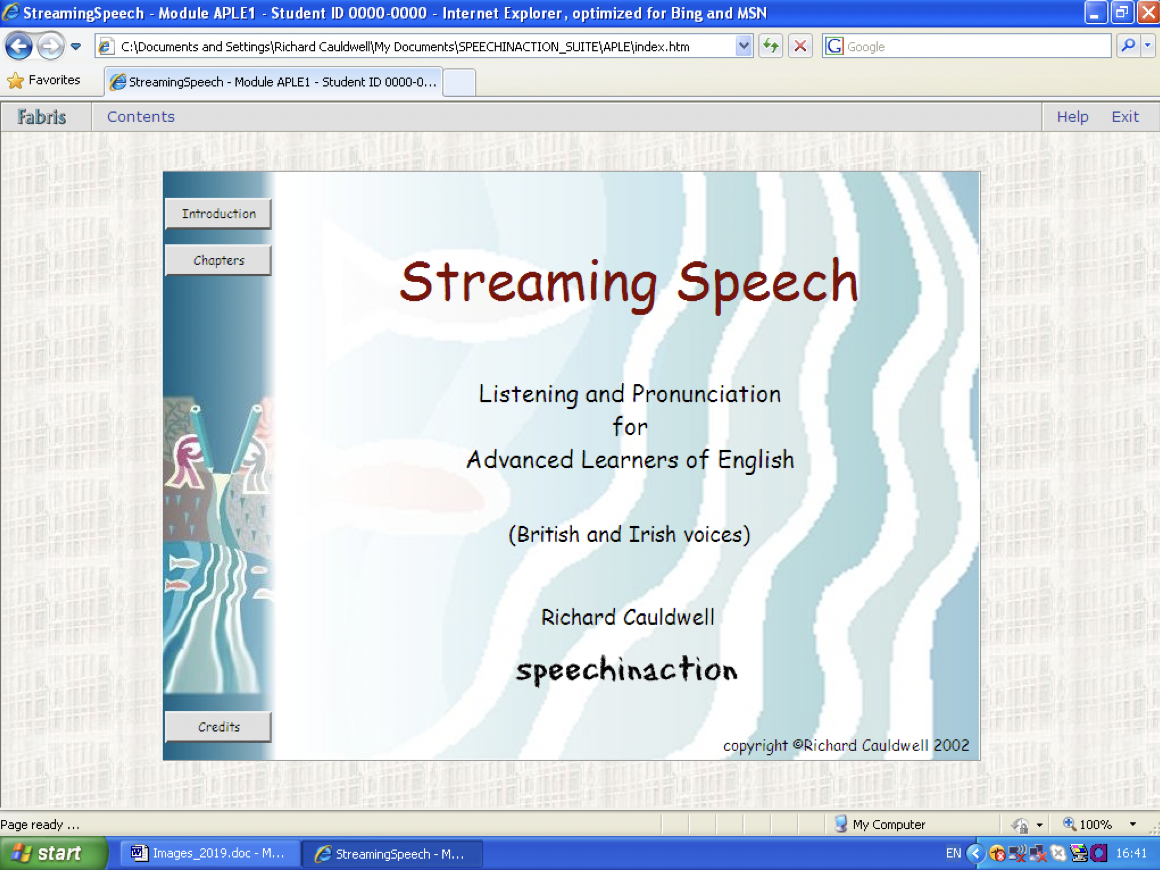Viewport: 1160px width, 872px height.
Task: Open the Contents menu
Action: click(141, 117)
